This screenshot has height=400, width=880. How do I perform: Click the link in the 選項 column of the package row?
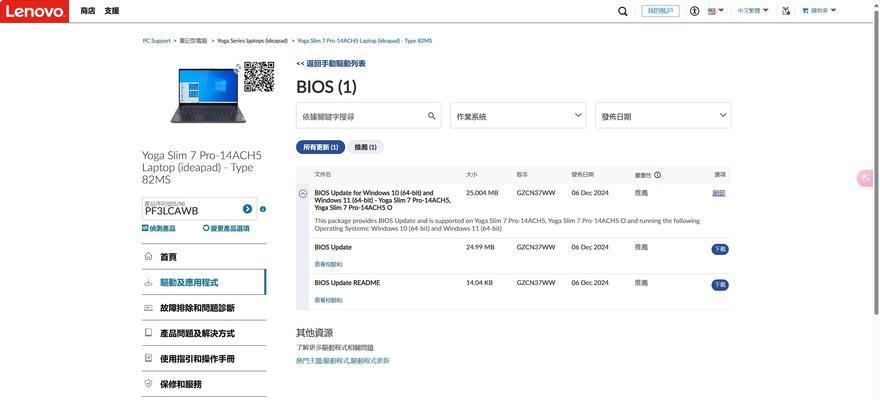[x=718, y=193]
